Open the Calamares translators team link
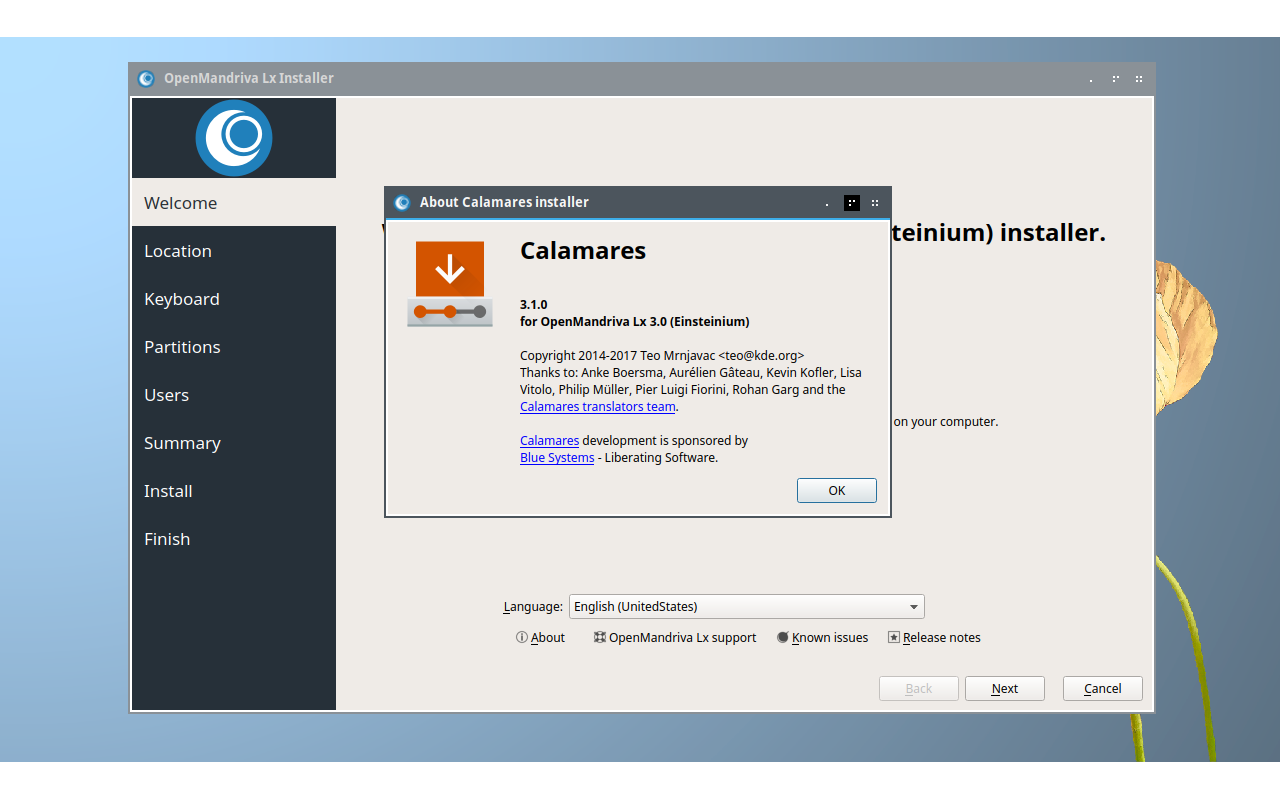1280x800 pixels. pyautogui.click(x=597, y=407)
